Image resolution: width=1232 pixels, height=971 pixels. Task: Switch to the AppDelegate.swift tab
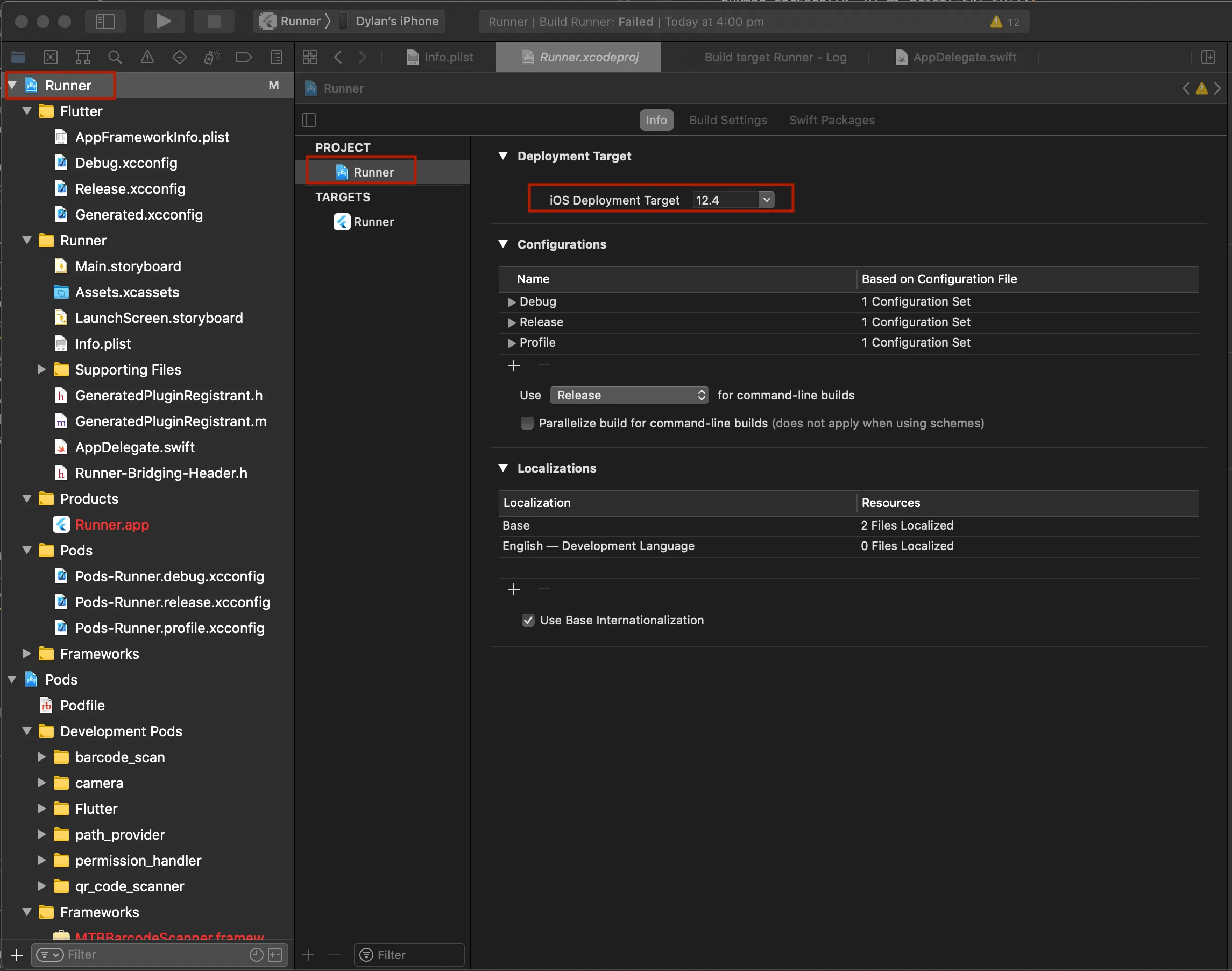pyautogui.click(x=956, y=57)
